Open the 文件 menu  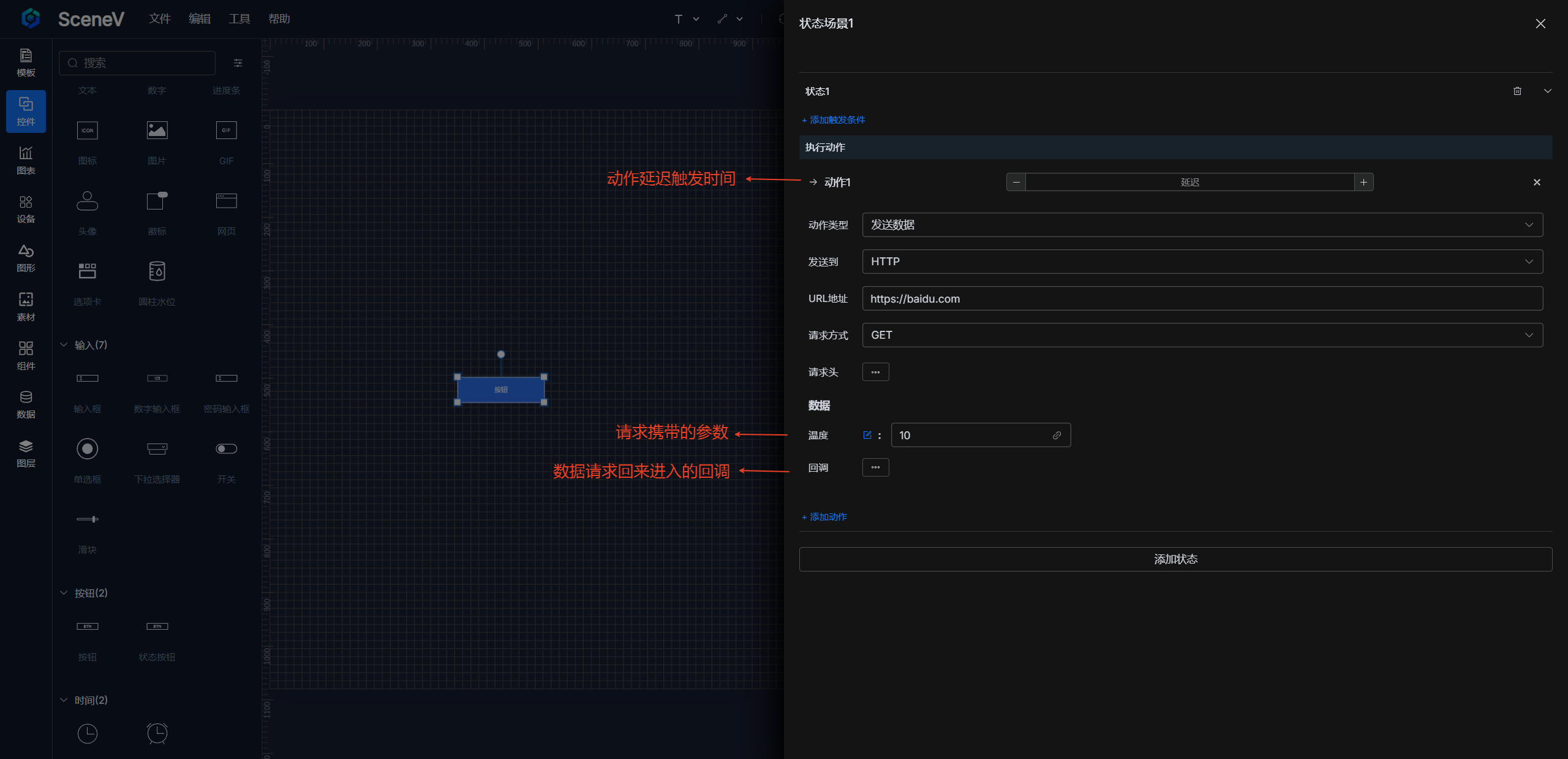(x=159, y=19)
